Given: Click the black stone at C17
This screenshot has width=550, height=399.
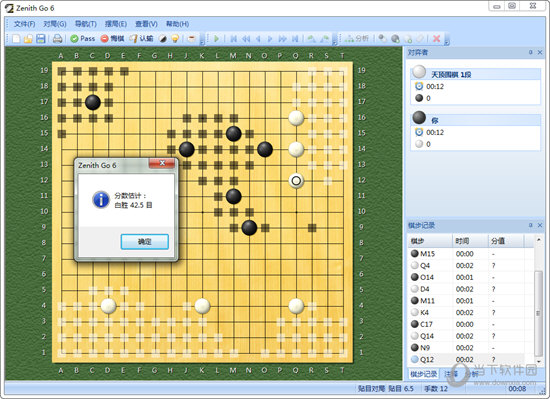Looking at the screenshot, I should pyautogui.click(x=93, y=102).
